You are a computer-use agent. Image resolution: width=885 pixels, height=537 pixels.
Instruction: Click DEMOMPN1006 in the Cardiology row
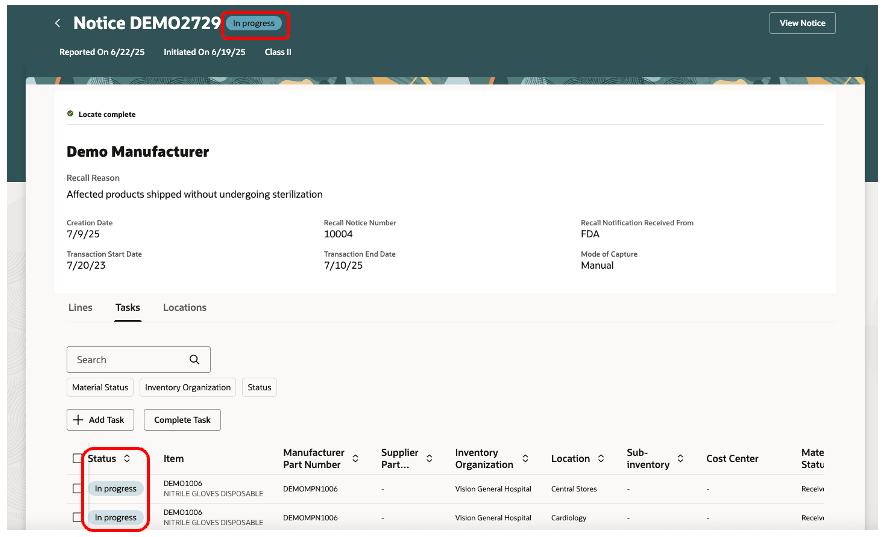pos(310,518)
